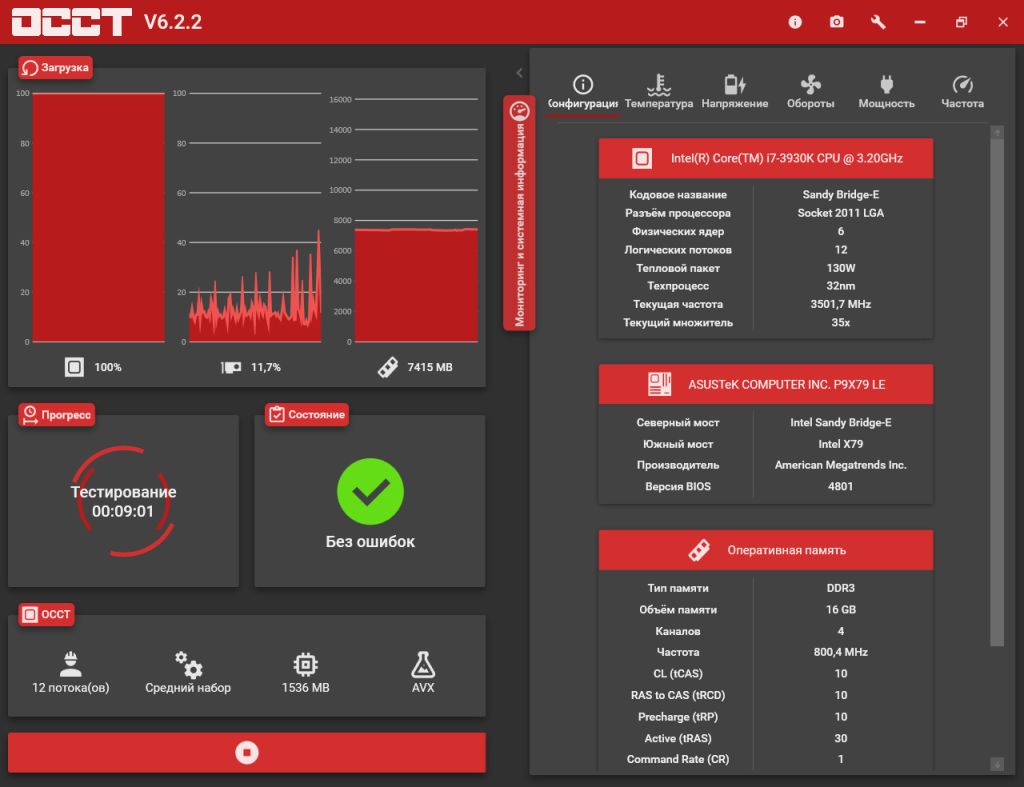Open settings via the wrench icon
1024x787 pixels.
click(x=878, y=22)
